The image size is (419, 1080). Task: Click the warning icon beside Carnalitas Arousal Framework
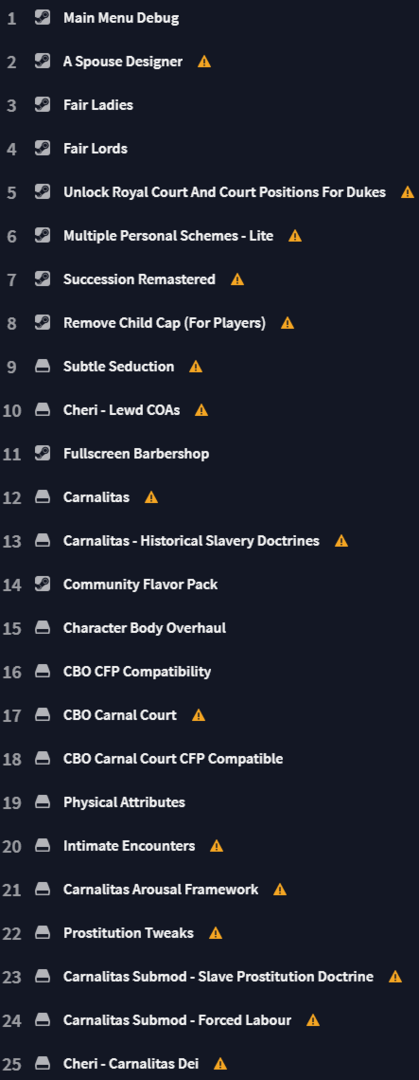(x=280, y=889)
